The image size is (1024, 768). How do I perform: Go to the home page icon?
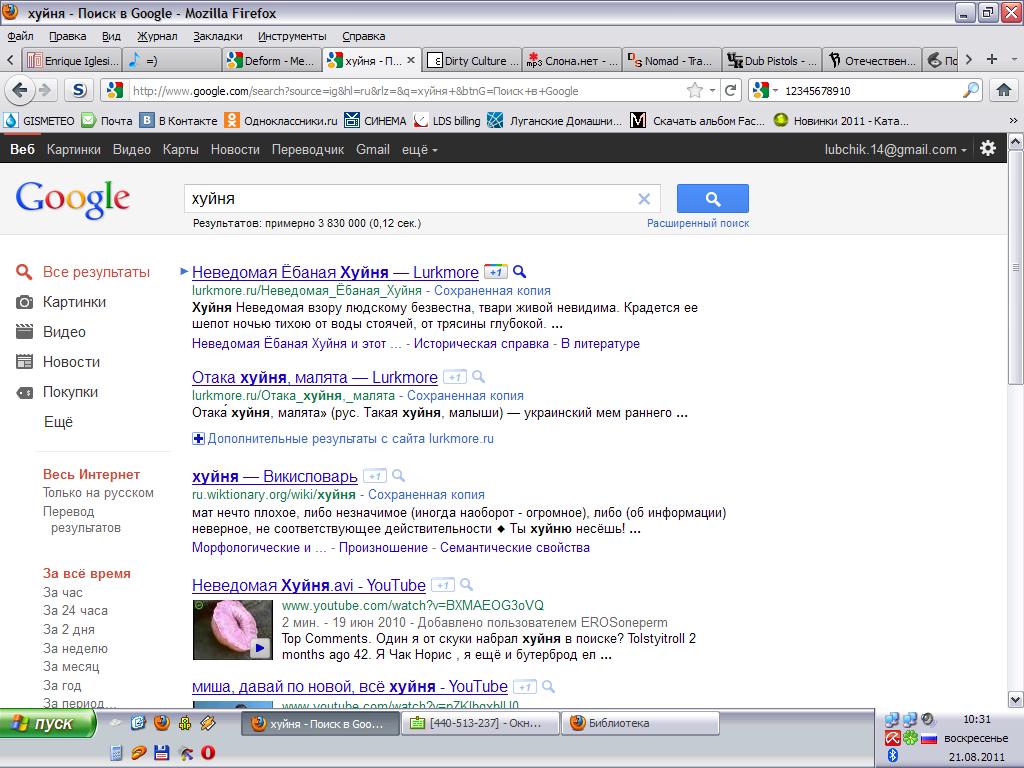(x=1004, y=90)
